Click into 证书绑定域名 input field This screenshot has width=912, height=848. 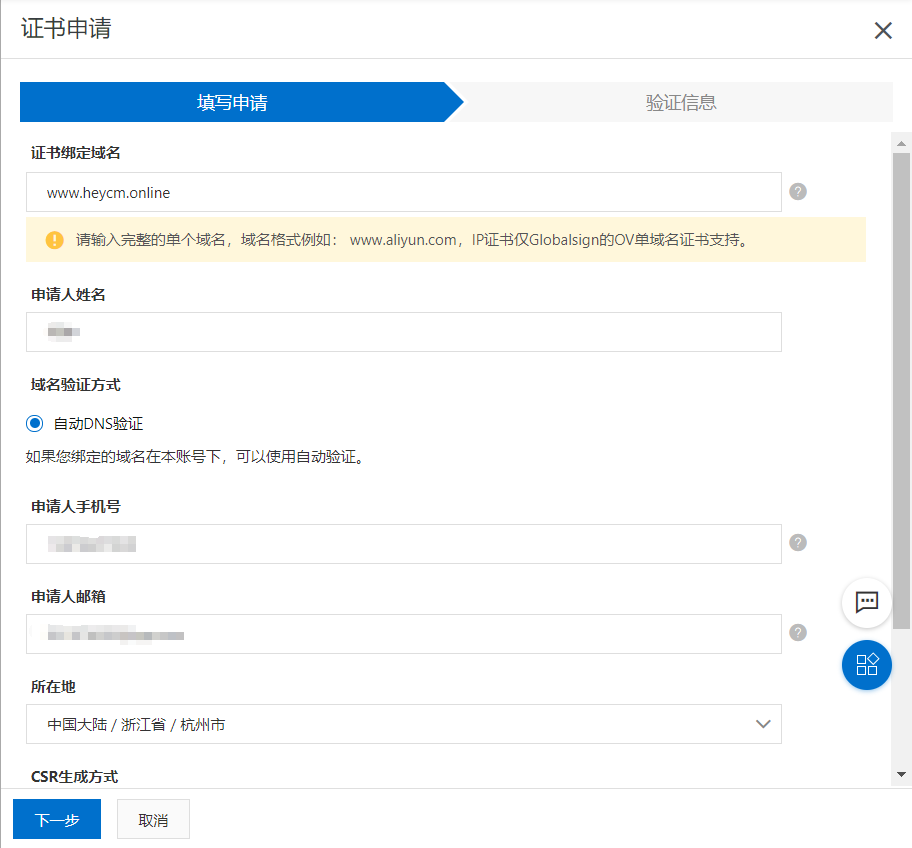point(403,192)
